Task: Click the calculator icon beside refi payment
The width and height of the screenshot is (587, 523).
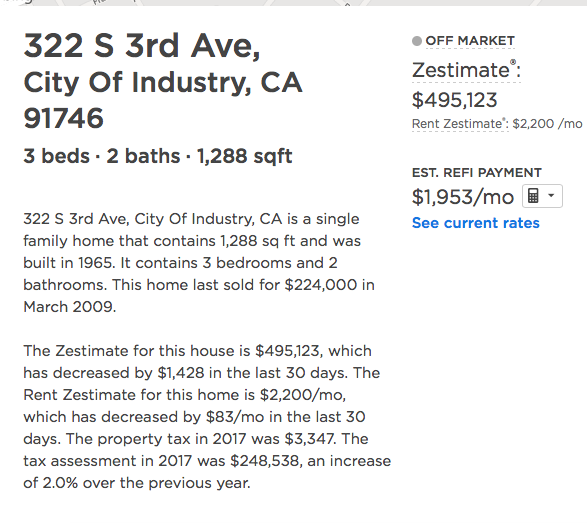Action: (533, 196)
